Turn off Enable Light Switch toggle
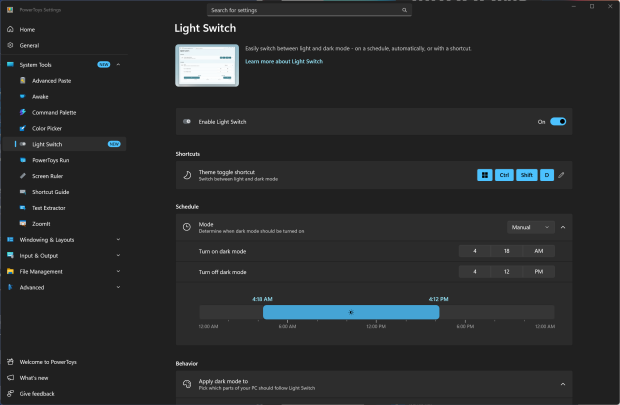Screen dimensions: 620x405 click(x=558, y=121)
